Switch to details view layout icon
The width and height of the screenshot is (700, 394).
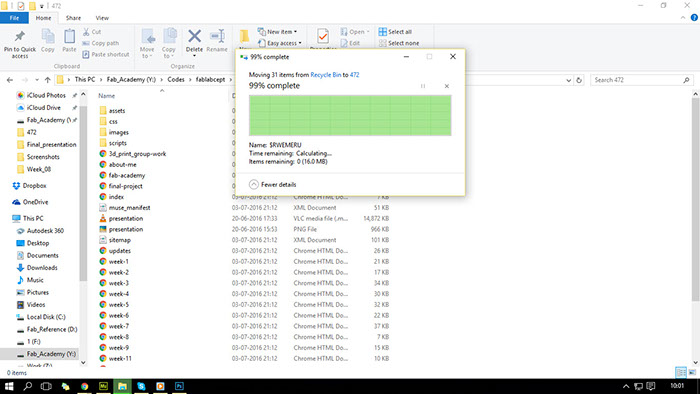pos(681,372)
